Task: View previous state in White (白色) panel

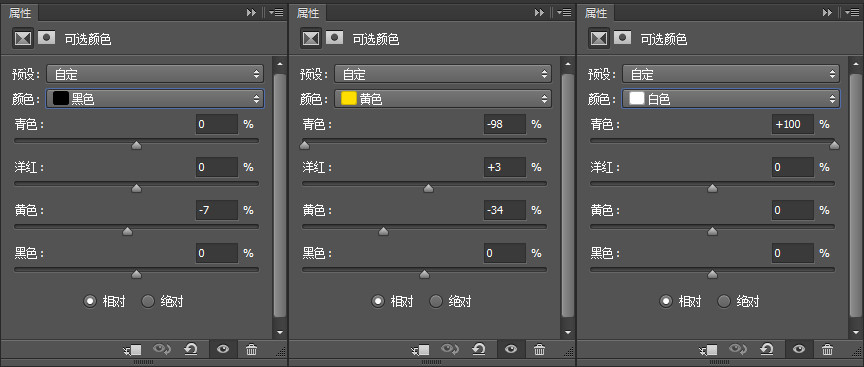Action: (x=738, y=349)
